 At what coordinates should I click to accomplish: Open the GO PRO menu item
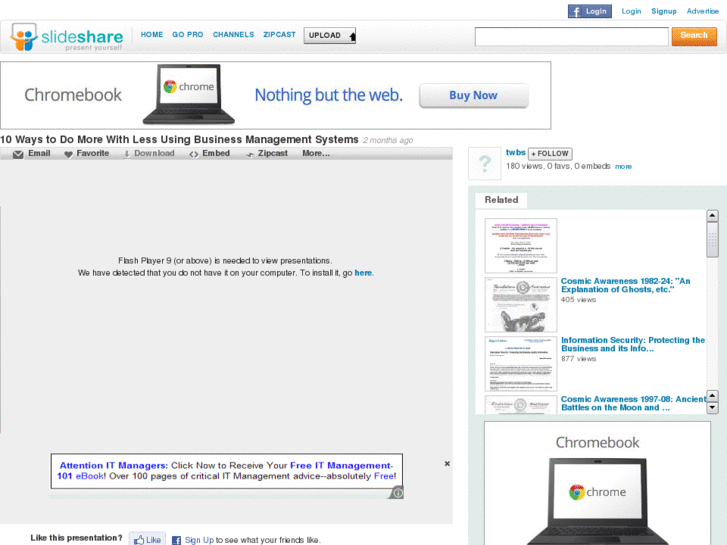(187, 35)
